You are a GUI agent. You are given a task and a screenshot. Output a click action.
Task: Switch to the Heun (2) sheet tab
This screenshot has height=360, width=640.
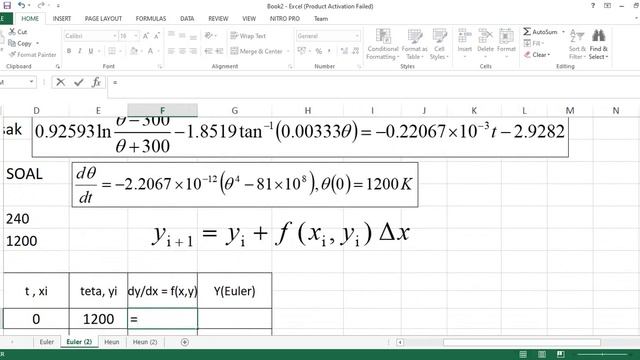(145, 342)
